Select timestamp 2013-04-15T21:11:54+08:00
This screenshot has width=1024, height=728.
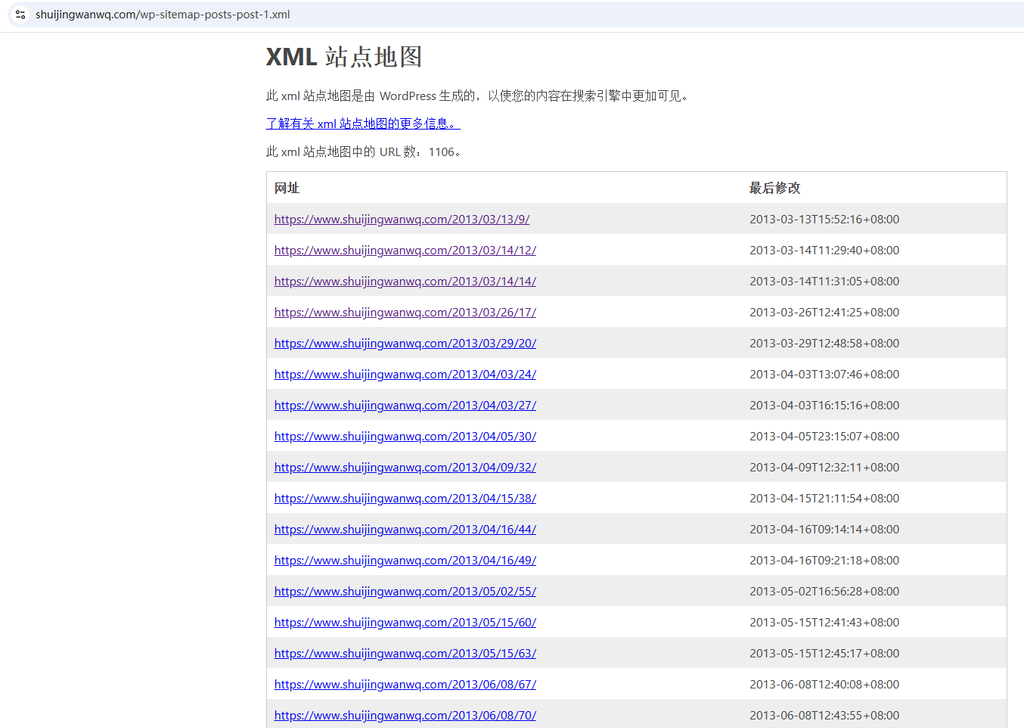click(824, 498)
